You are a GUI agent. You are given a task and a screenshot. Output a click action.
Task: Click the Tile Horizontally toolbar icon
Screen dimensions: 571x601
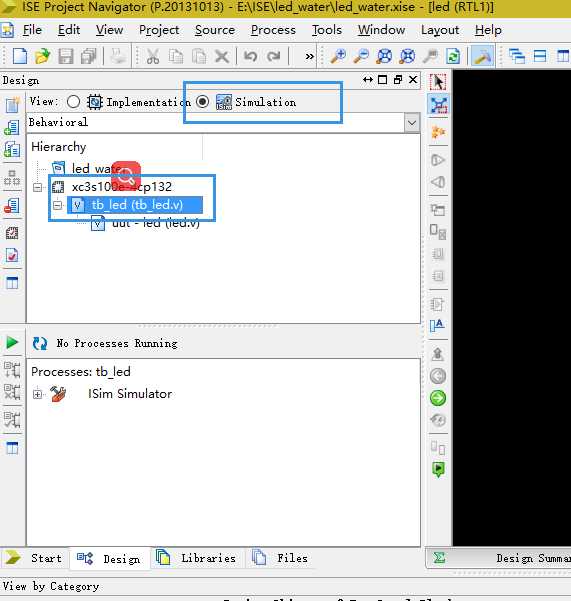(540, 56)
